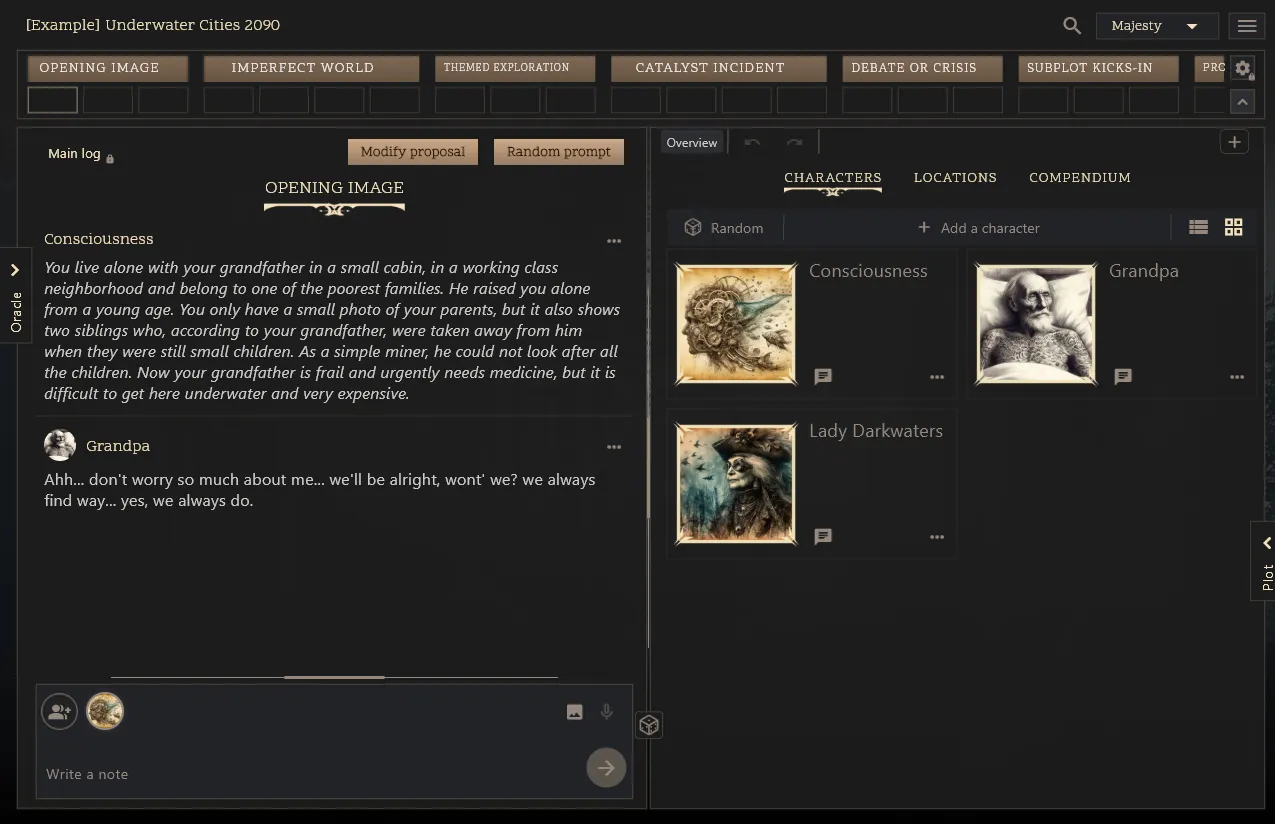Send the note with arrow button

(x=606, y=768)
